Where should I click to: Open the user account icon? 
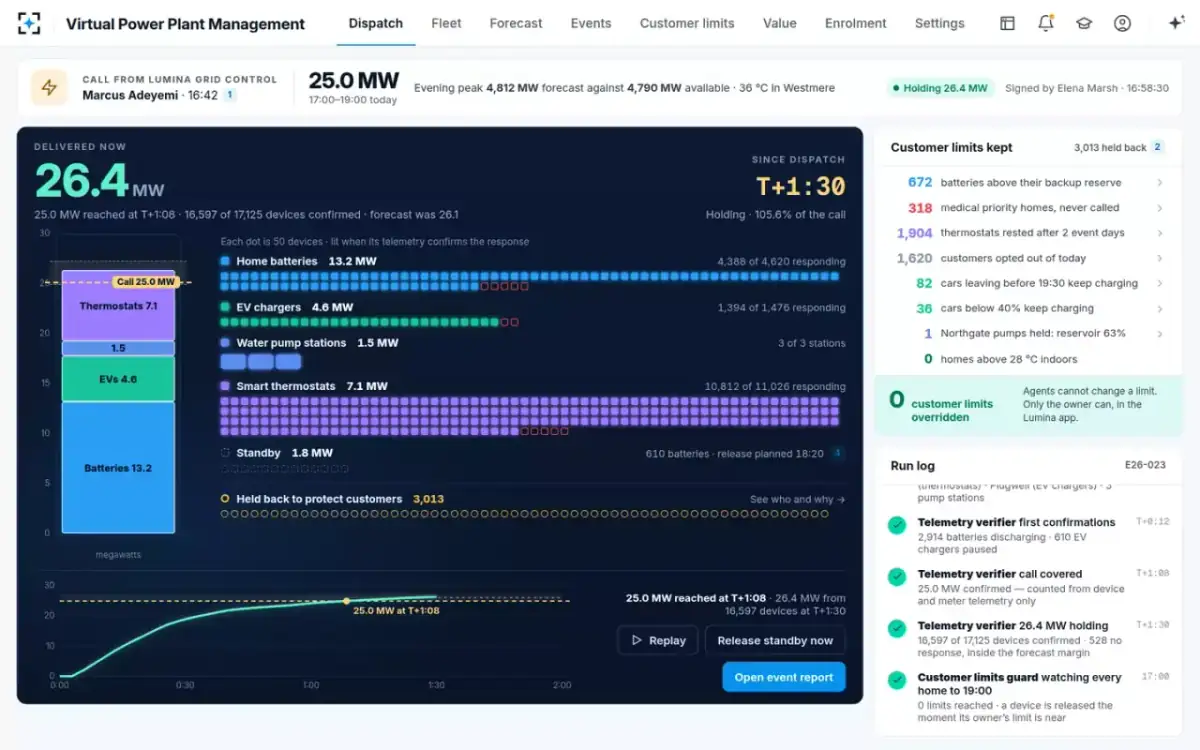coord(1122,23)
